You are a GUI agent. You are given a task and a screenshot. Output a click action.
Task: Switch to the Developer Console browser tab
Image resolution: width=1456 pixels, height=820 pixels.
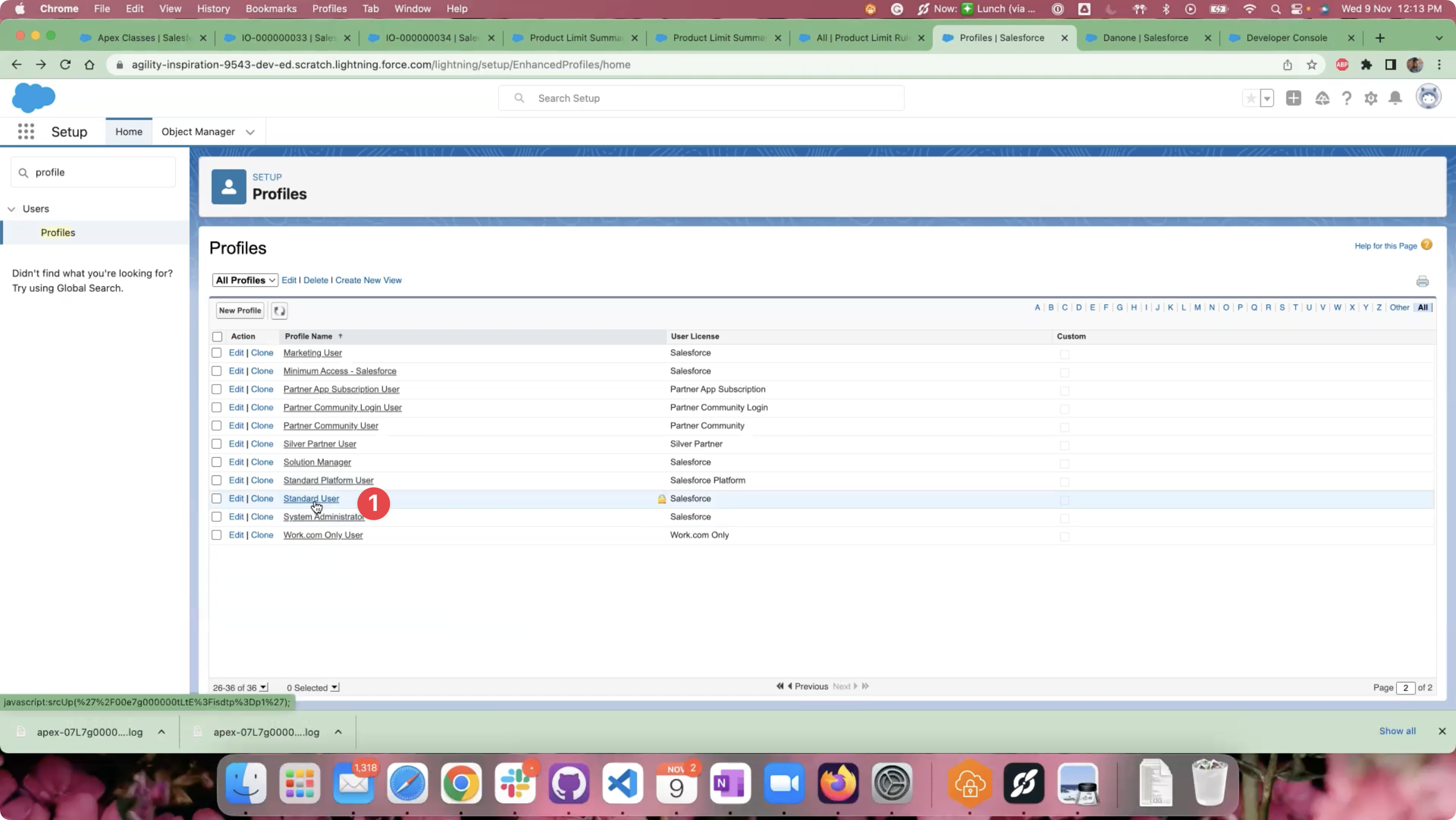click(1286, 38)
